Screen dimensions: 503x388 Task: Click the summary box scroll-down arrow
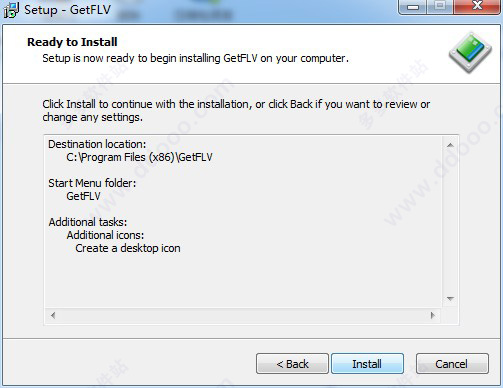[450, 299]
